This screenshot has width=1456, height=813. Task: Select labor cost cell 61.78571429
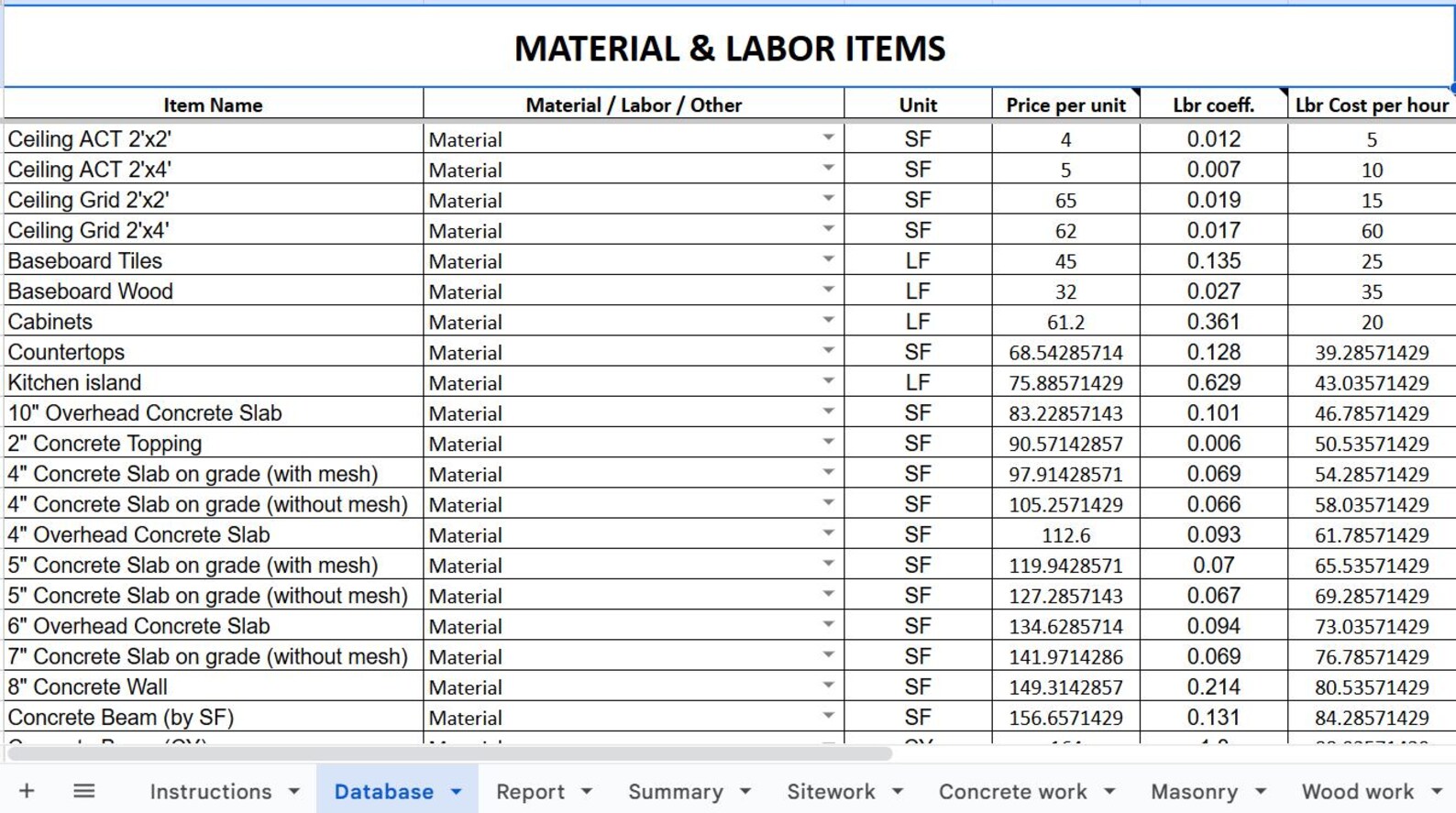tap(1372, 534)
